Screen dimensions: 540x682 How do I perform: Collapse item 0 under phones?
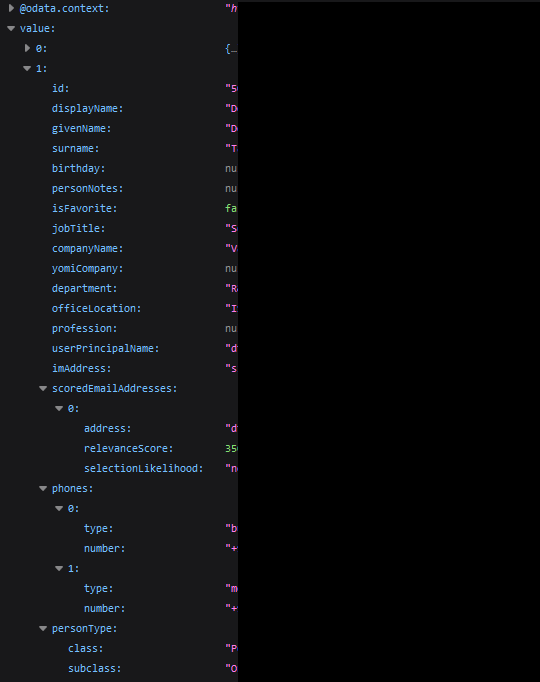[59, 508]
